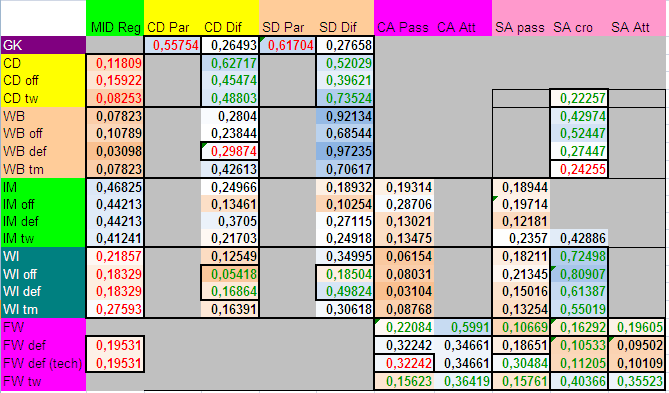This screenshot has width=669, height=393.
Task: Click the WI def label cell
Action: [43, 291]
